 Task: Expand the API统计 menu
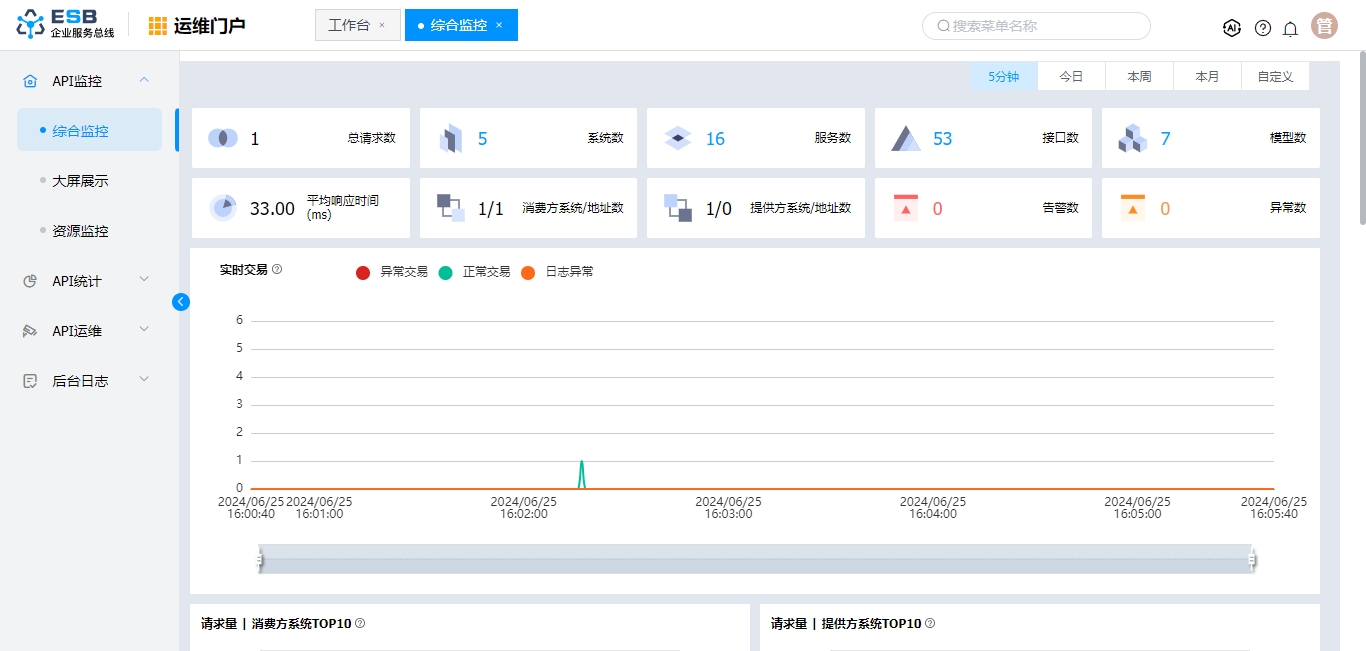(88, 281)
